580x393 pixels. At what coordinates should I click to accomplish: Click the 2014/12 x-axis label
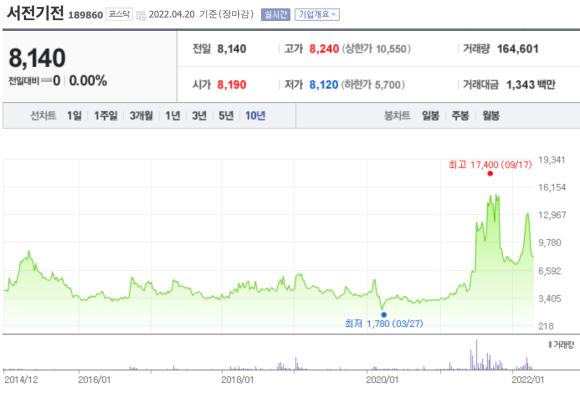[21, 380]
